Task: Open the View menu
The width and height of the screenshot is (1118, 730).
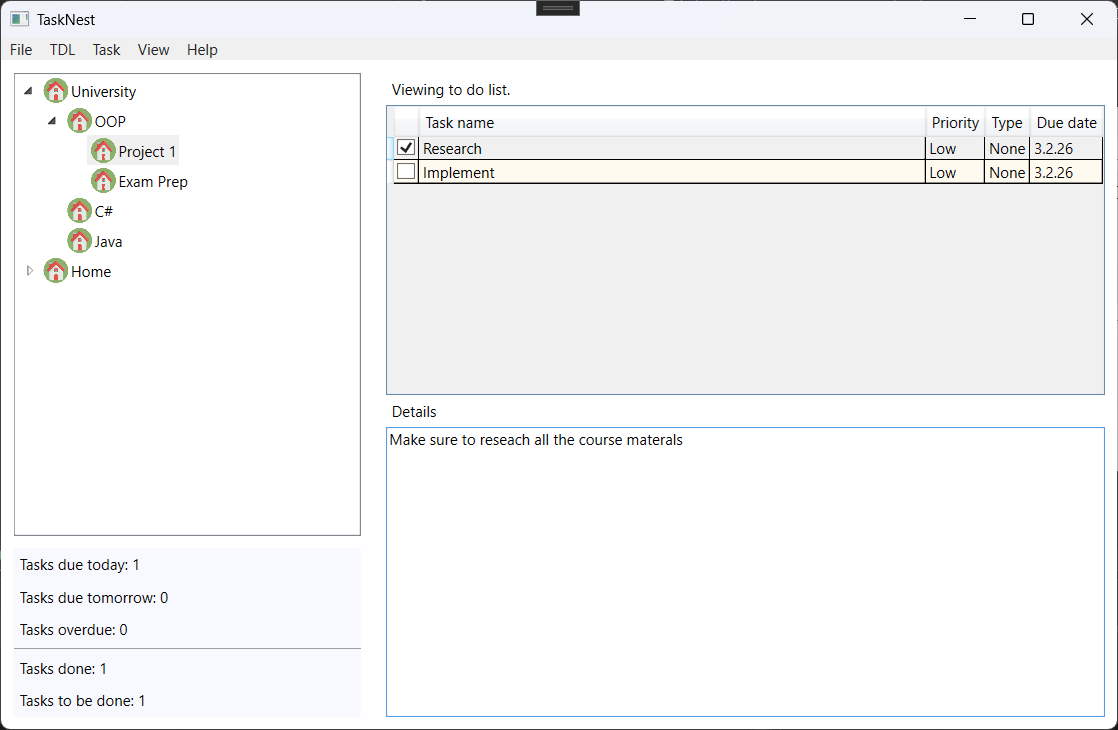Action: click(153, 50)
